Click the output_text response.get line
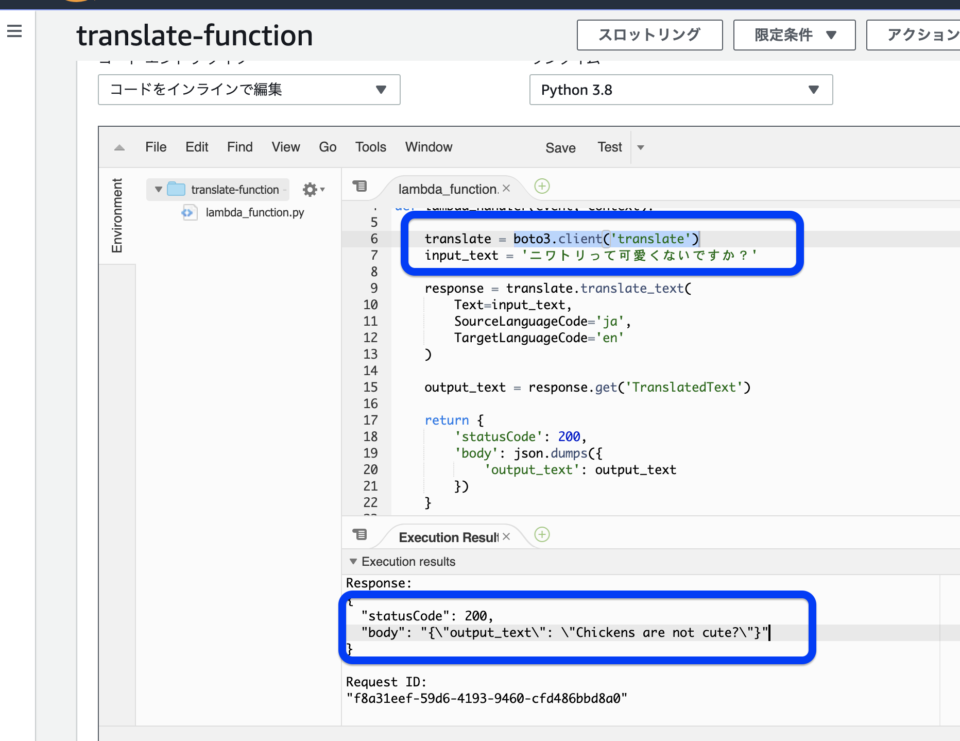The image size is (960, 741). (587, 388)
